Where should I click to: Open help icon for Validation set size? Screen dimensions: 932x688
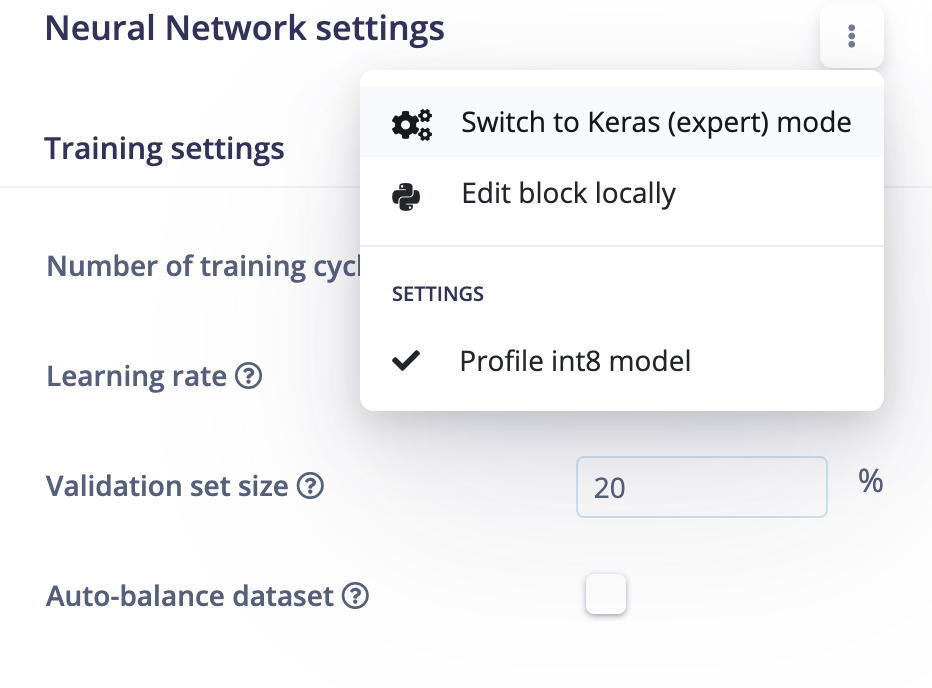tap(310, 486)
